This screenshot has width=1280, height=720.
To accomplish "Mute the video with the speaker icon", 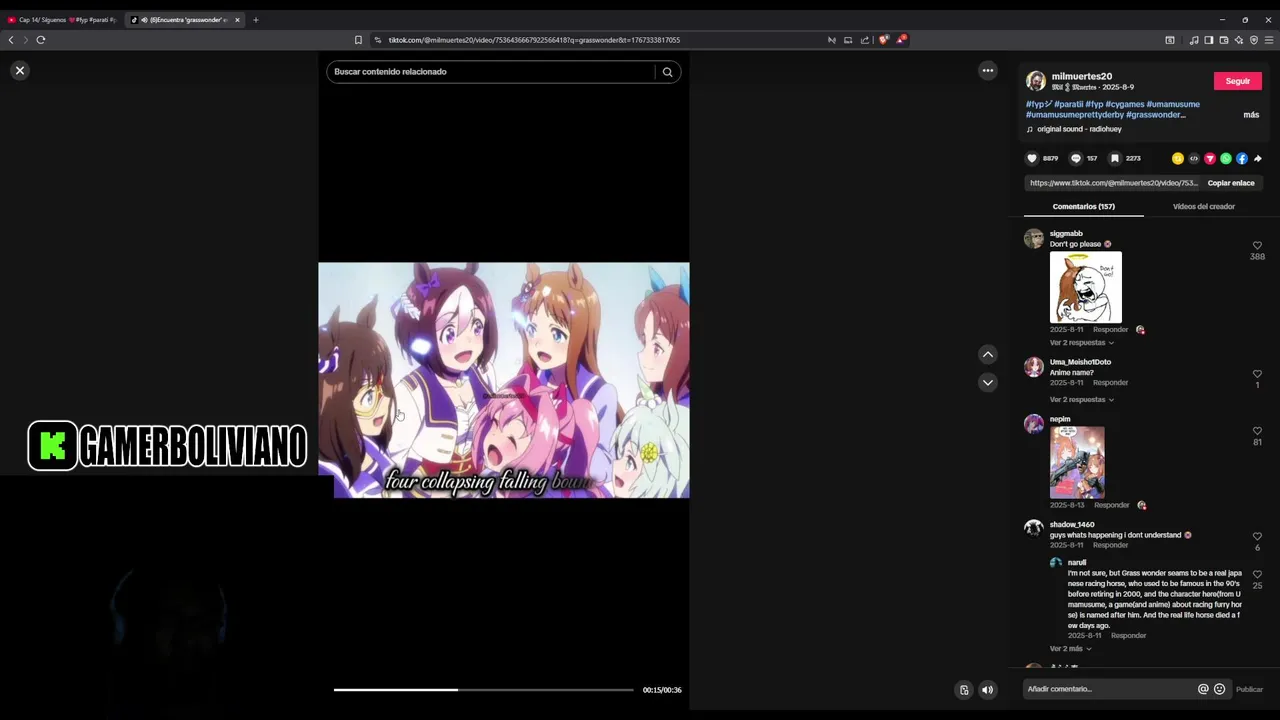I will (x=988, y=690).
